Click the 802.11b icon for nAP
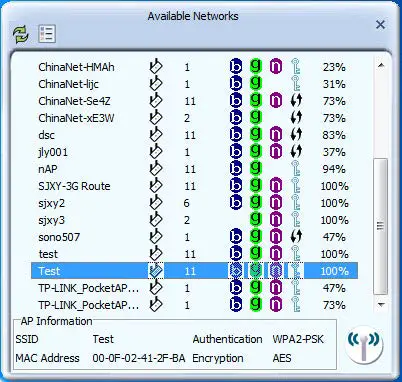This screenshot has height=382, width=402. 236,168
